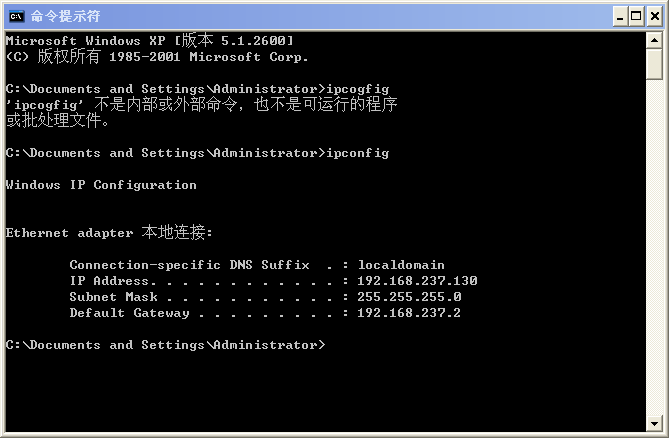Maximize the command prompt window

636,16
